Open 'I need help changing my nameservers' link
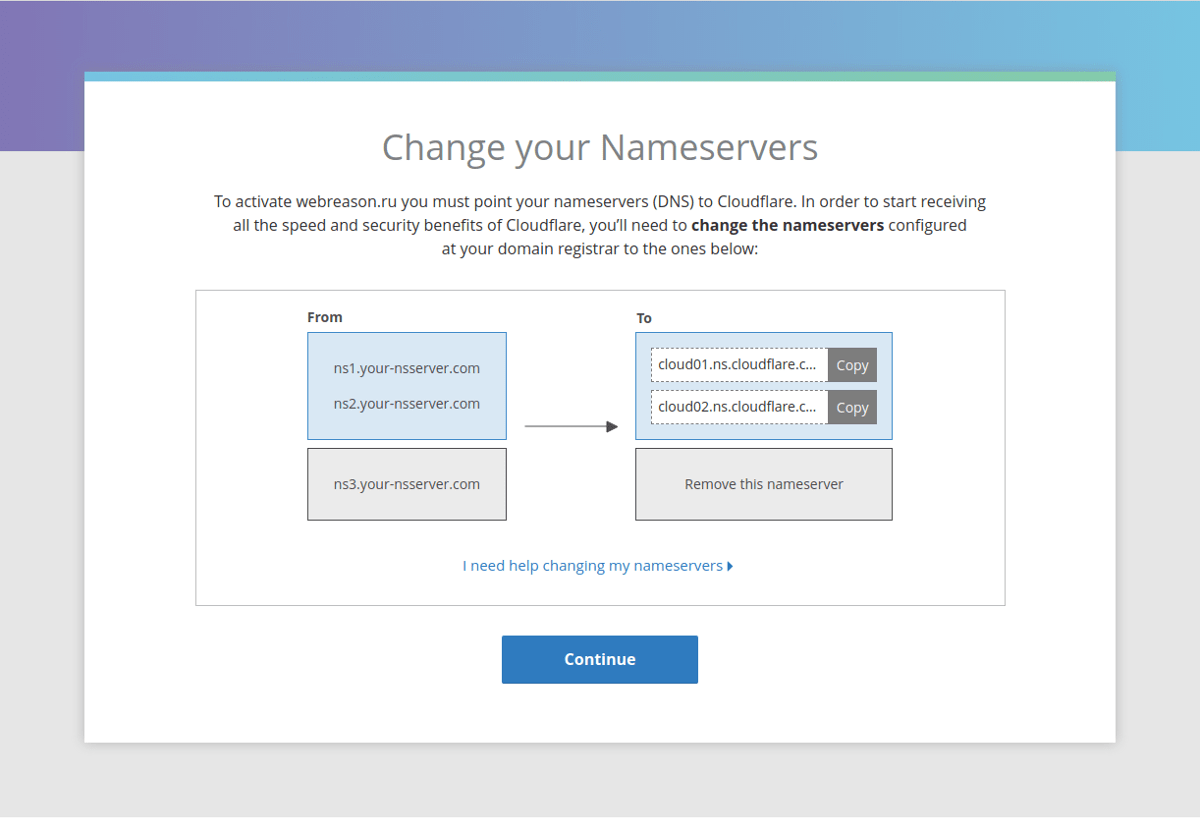Screen dimensions: 1200x820 tap(598, 566)
